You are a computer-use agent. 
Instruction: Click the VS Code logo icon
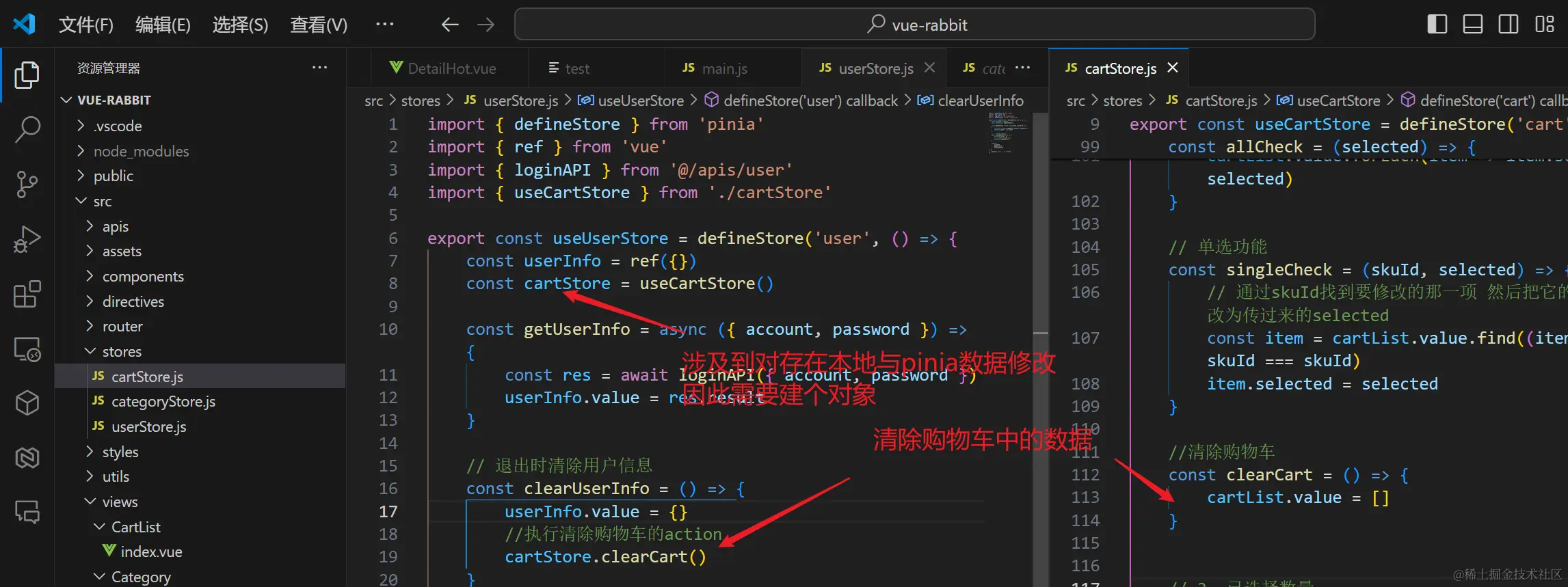(x=24, y=25)
